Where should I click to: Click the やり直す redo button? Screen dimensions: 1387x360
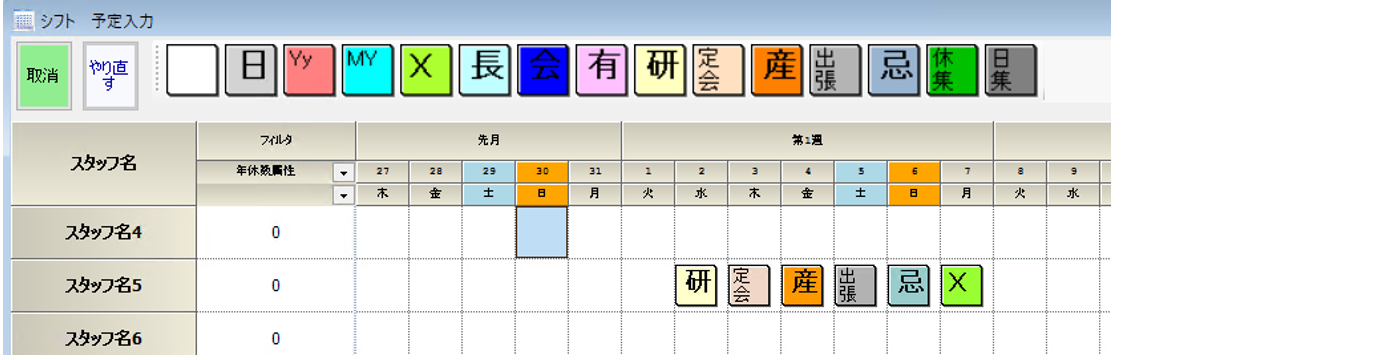click(x=110, y=75)
